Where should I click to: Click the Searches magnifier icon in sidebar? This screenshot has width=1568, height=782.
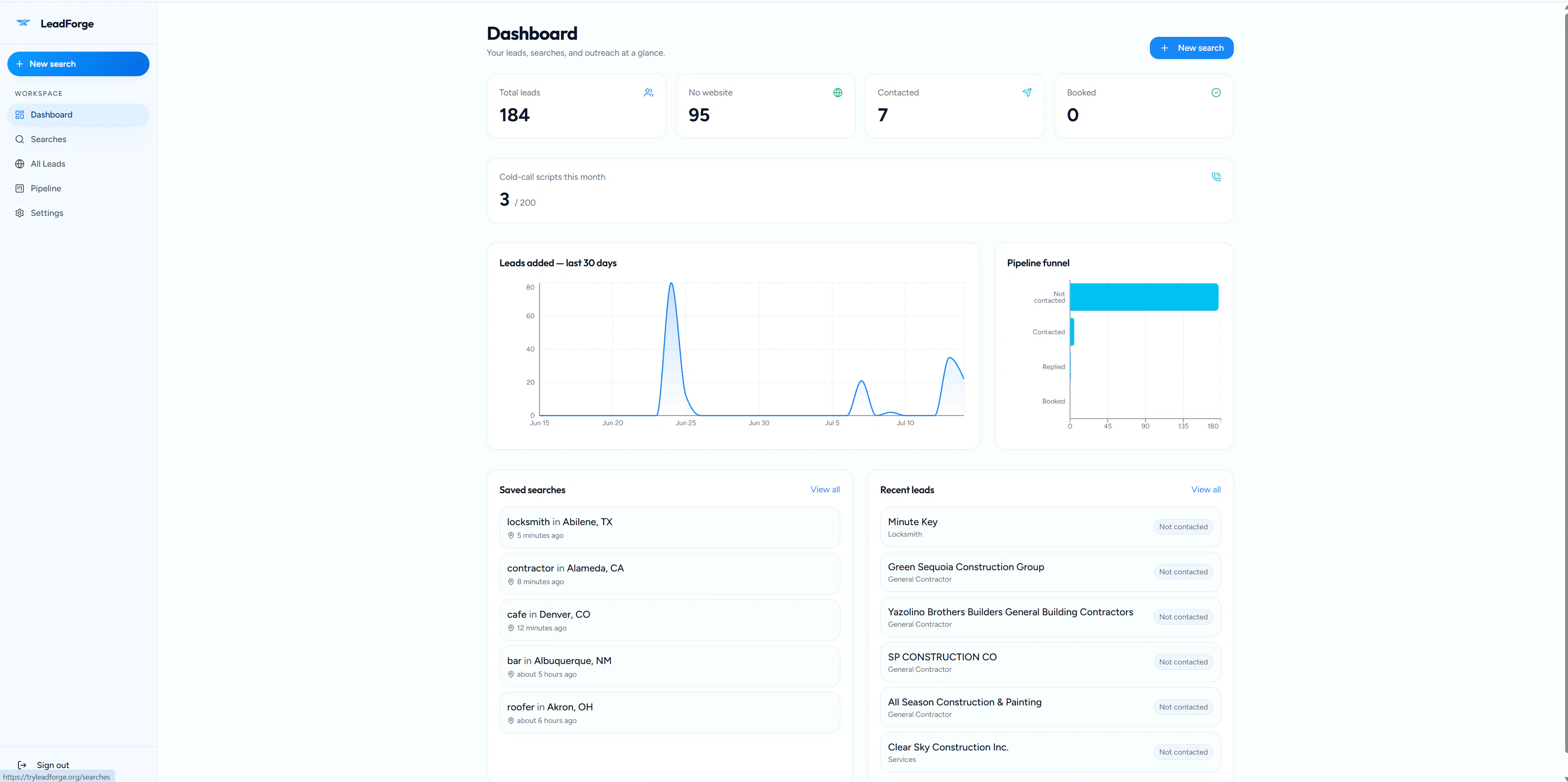click(x=20, y=139)
